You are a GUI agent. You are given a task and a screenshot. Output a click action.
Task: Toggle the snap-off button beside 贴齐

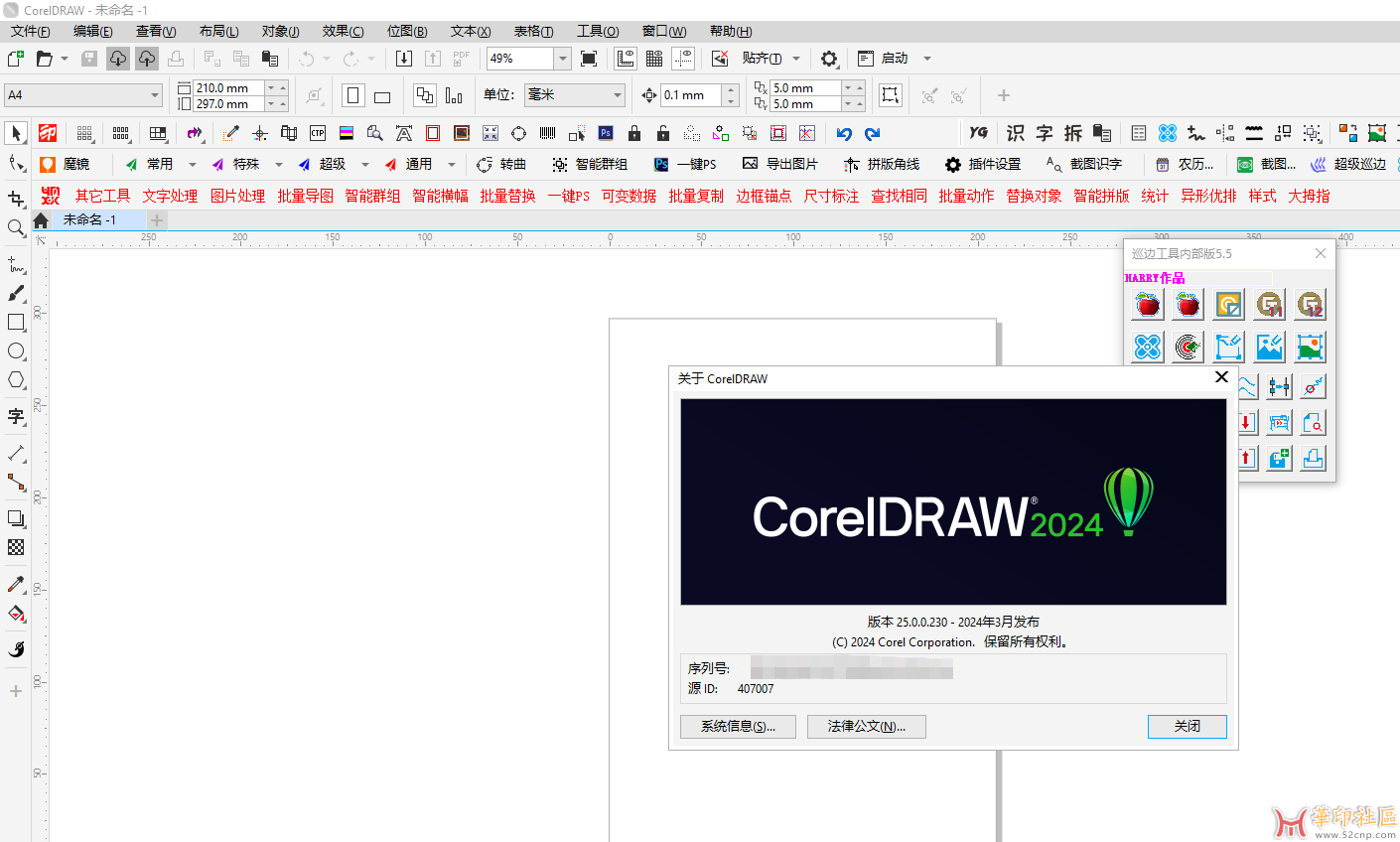720,59
